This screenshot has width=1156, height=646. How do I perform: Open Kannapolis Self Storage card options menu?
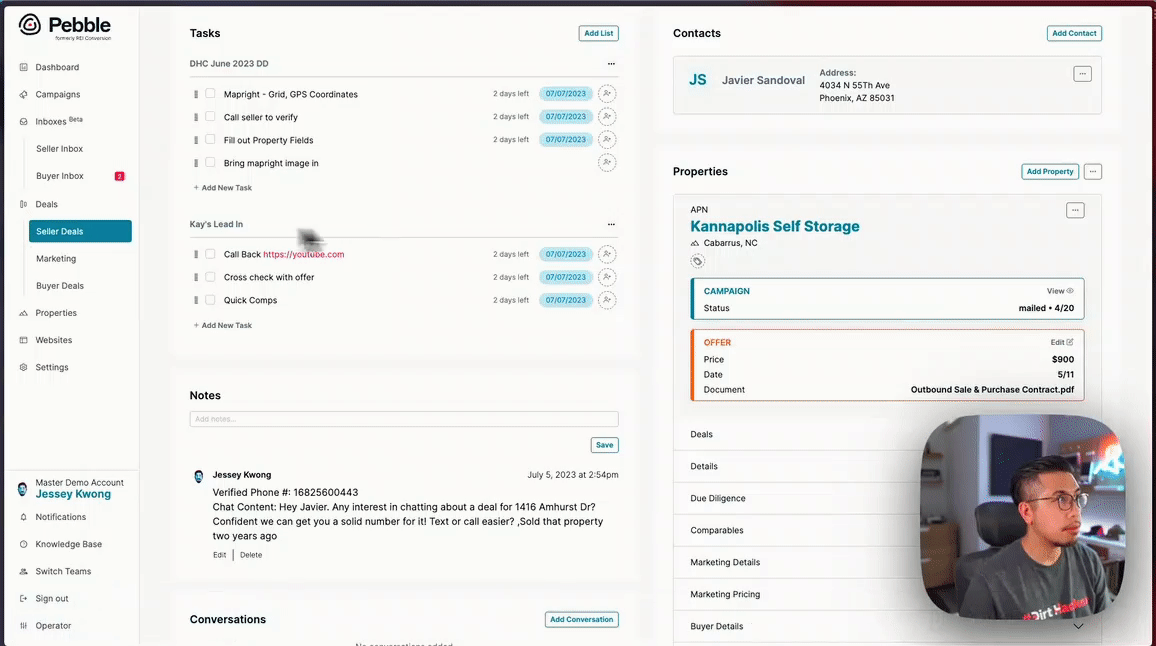(x=1075, y=210)
